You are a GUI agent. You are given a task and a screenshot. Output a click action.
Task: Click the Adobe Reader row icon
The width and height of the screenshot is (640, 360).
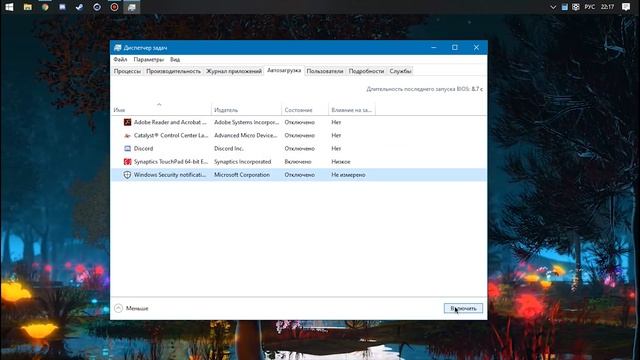coord(127,122)
